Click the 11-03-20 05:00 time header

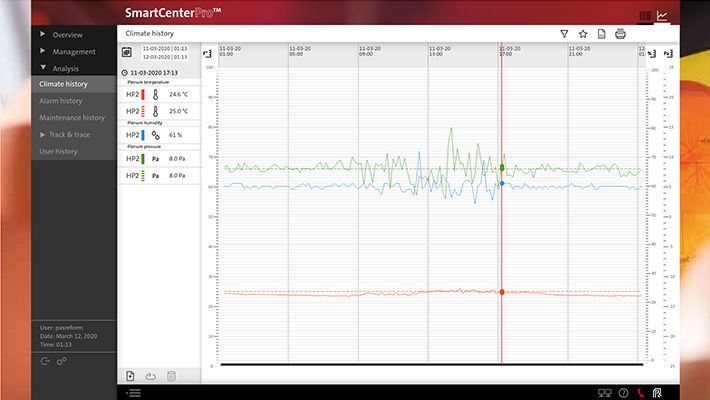pos(300,51)
